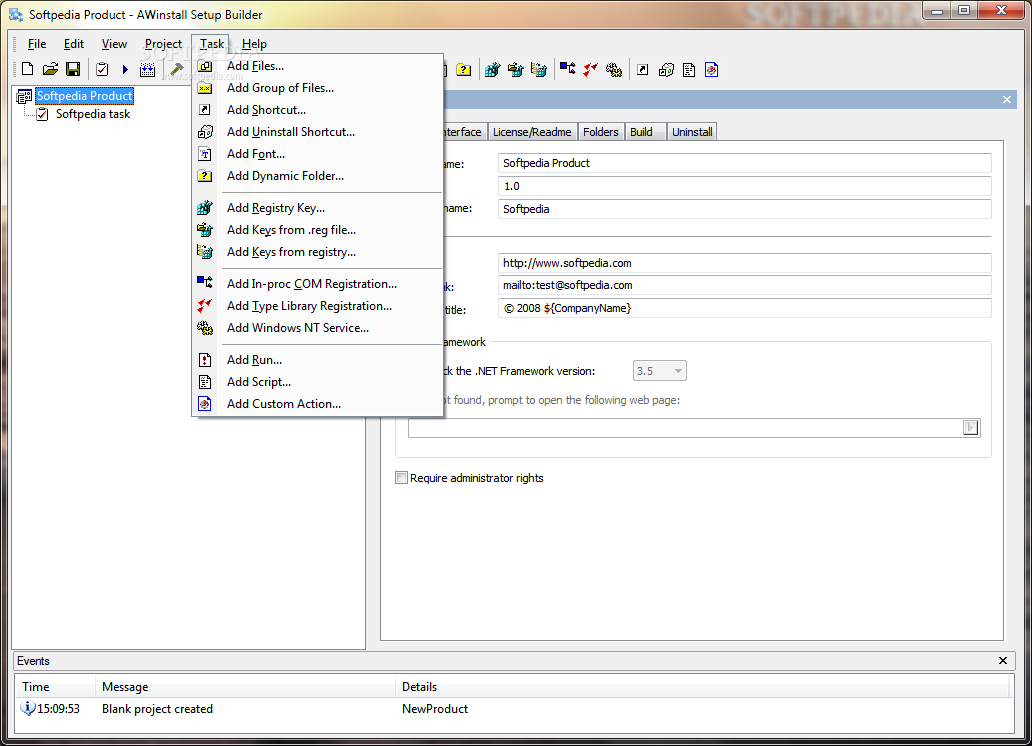Select Add Windows NT Service entry
1032x746 pixels.
click(x=318, y=328)
